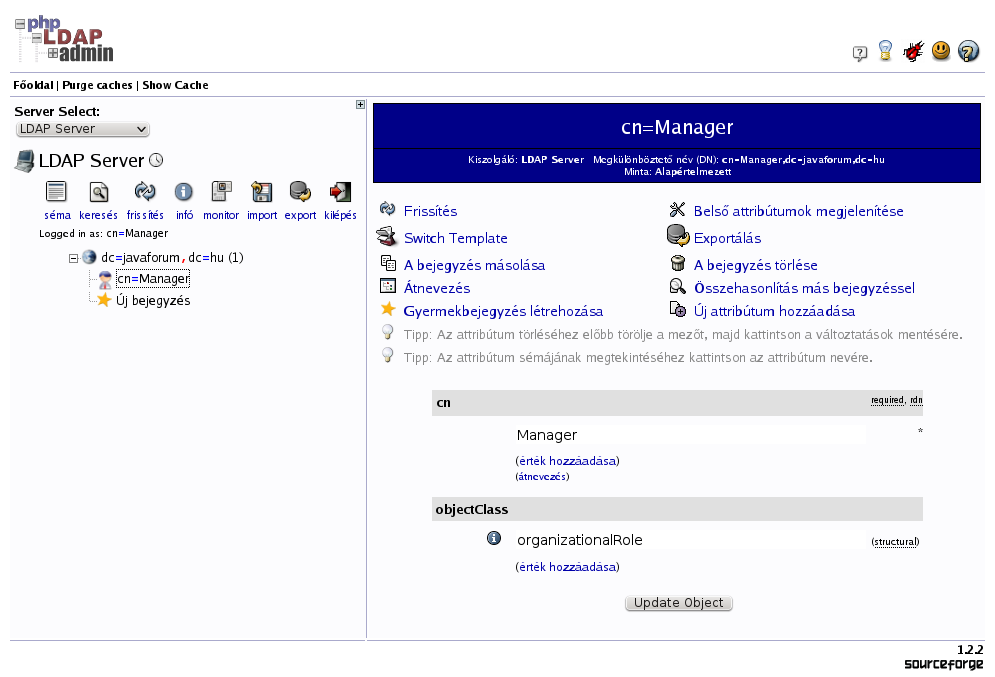Image resolution: width=995 pixels, height=677 pixels.
Task: Expand the tree panel with the plus button
Action: point(360,105)
